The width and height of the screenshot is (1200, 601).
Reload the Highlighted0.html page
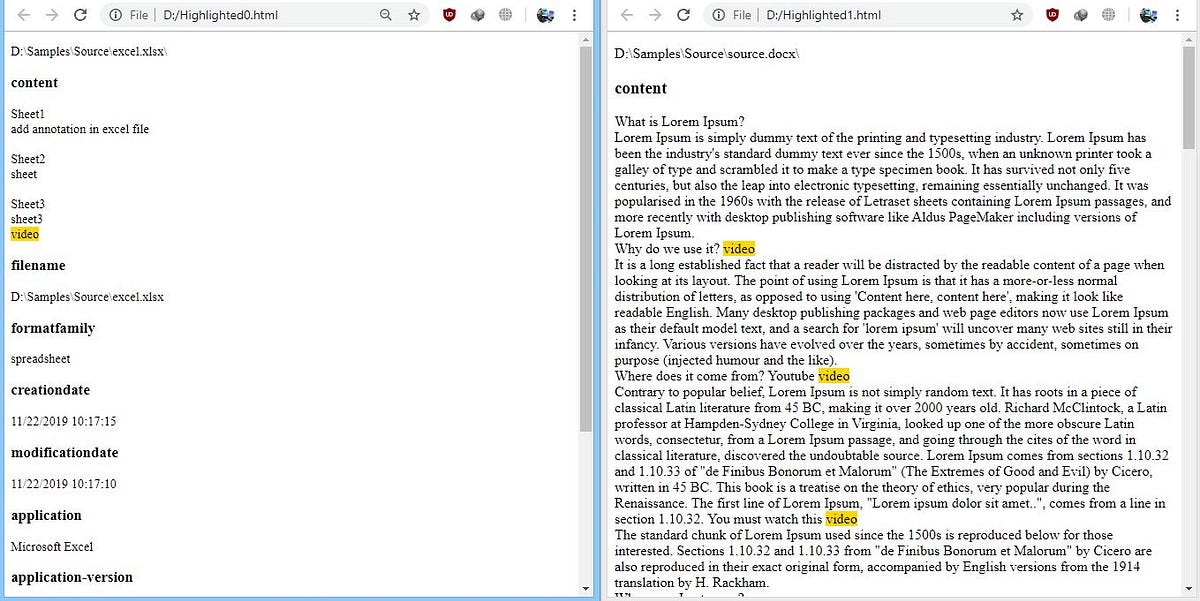(81, 14)
